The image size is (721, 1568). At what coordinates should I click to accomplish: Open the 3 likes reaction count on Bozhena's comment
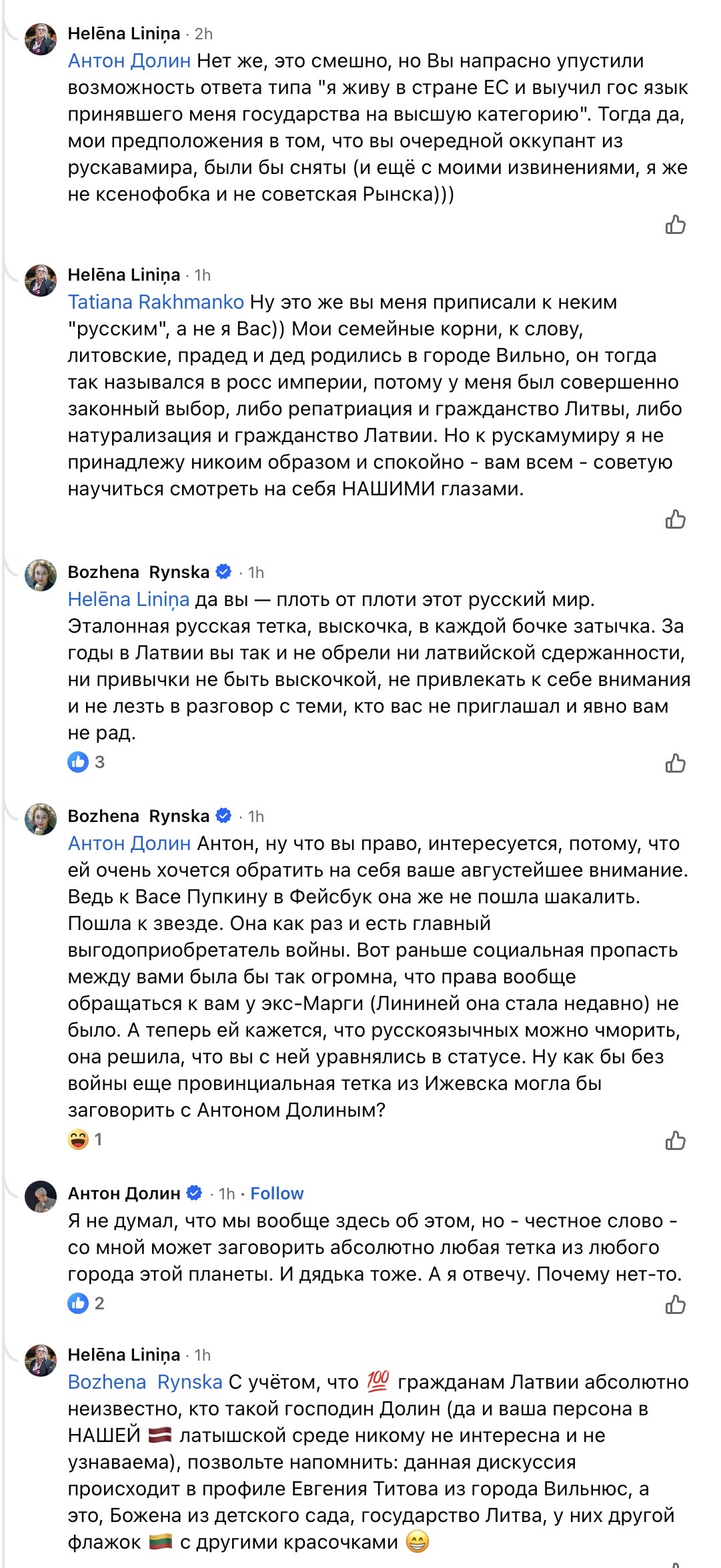(87, 762)
